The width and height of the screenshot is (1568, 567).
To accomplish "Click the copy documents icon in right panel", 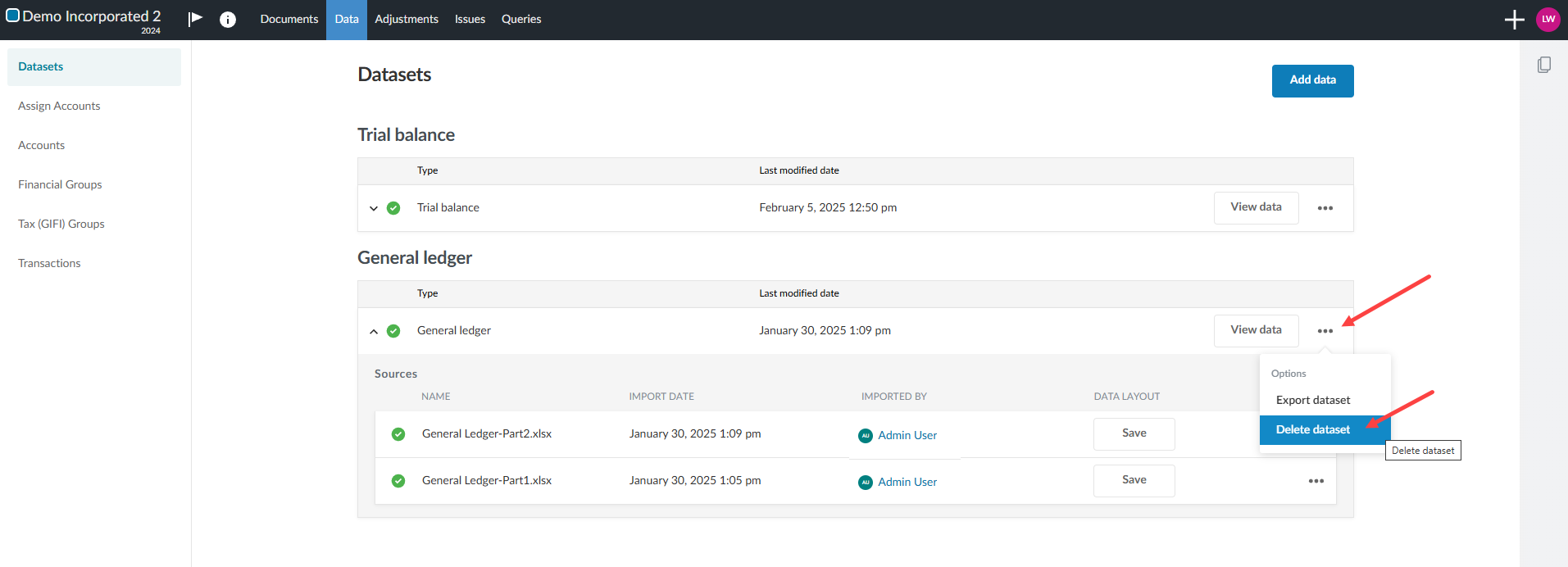I will click(x=1543, y=65).
